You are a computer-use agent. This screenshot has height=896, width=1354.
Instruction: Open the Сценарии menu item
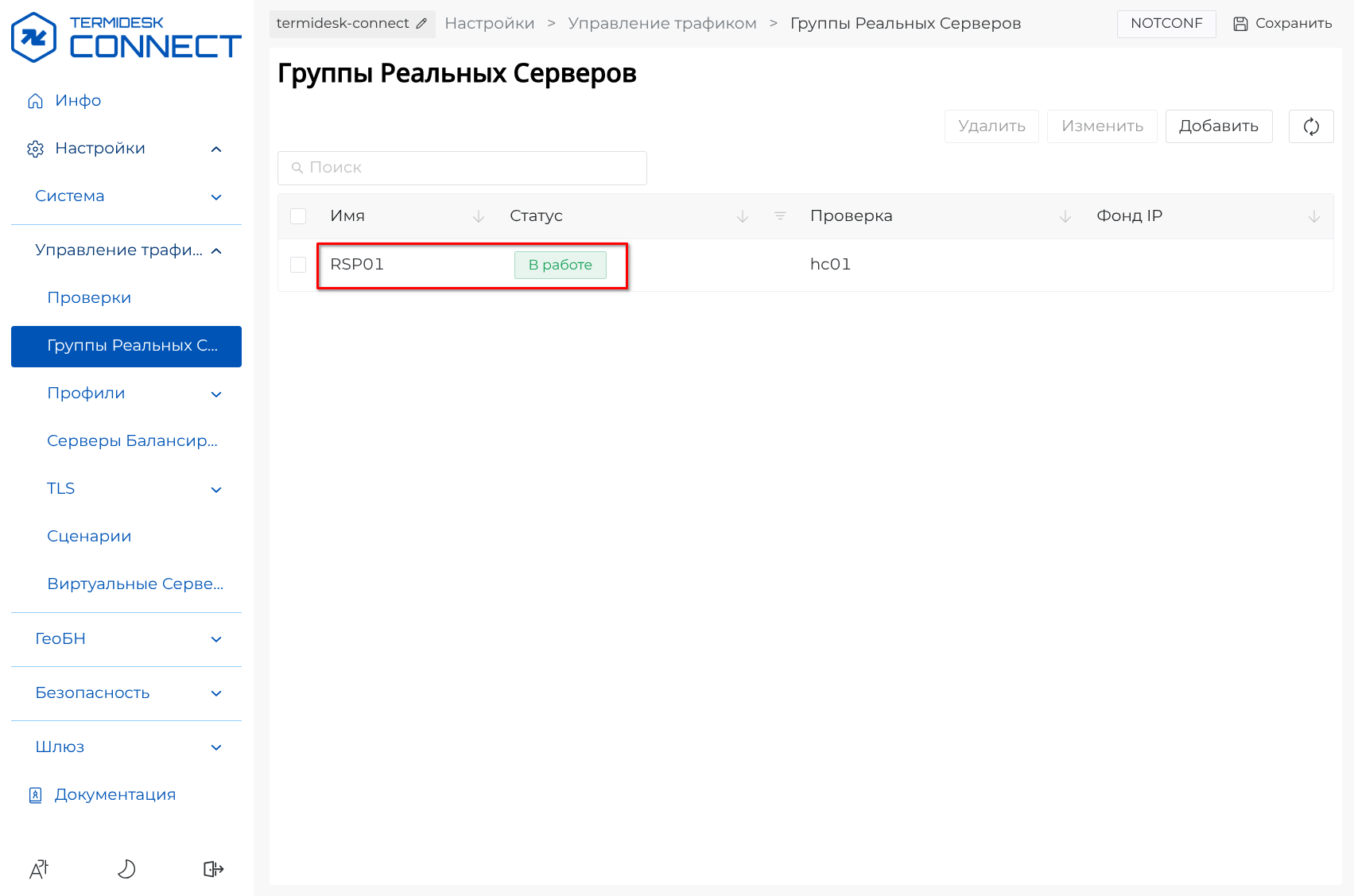tap(89, 537)
